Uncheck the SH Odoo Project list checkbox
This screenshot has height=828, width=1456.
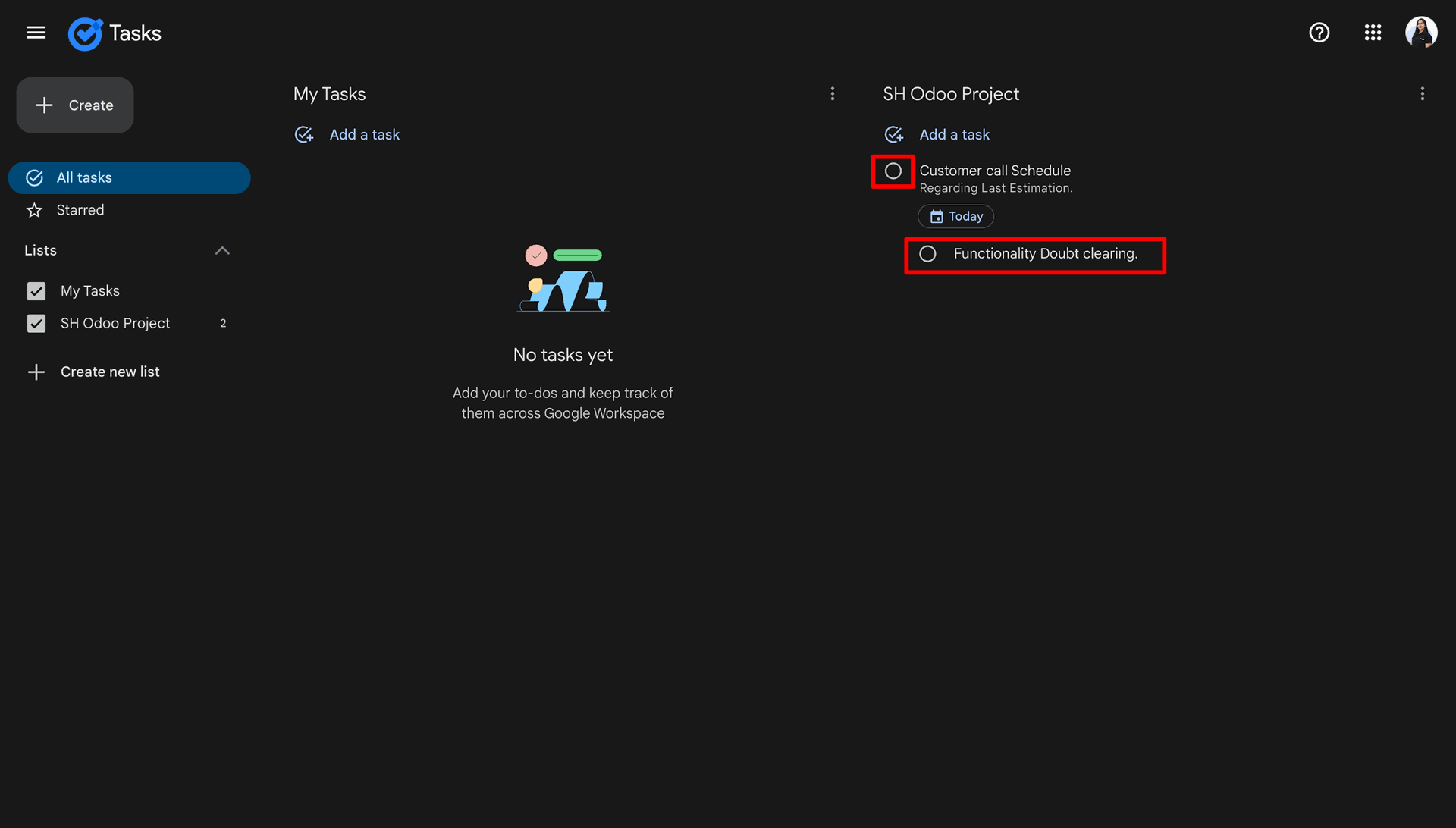[x=36, y=324]
